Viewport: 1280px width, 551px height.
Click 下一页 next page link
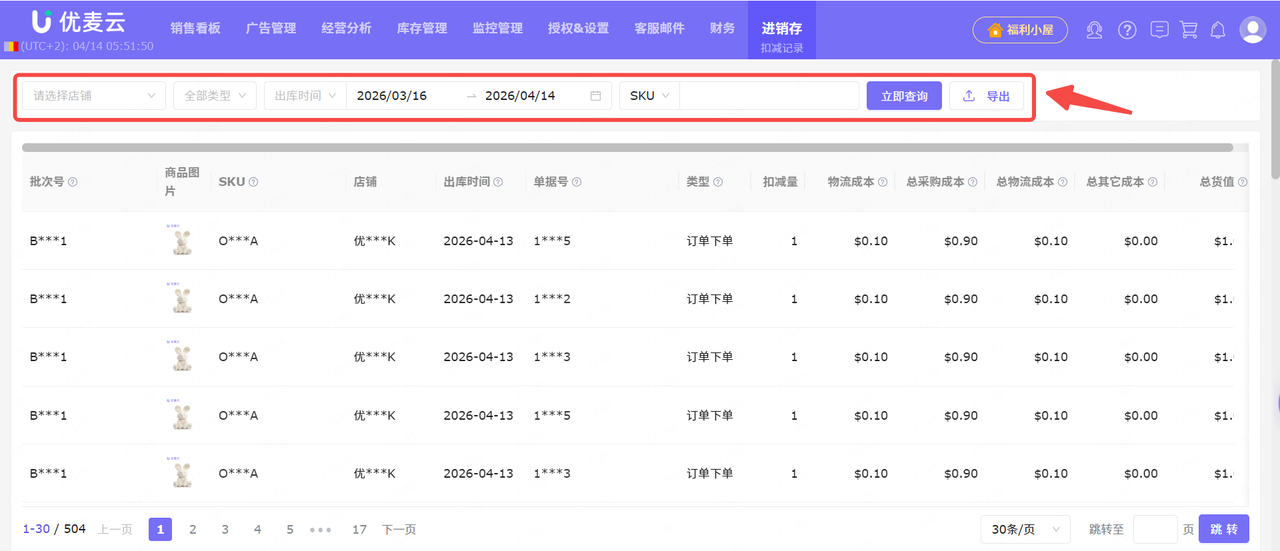coord(399,529)
